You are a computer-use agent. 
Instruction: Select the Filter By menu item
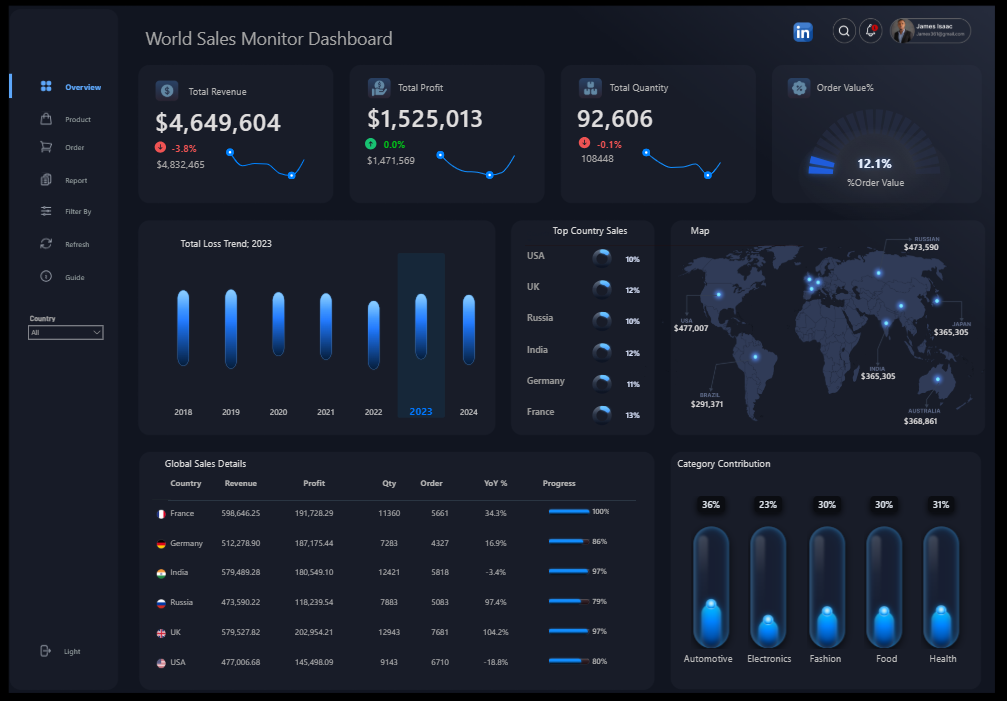click(x=78, y=211)
